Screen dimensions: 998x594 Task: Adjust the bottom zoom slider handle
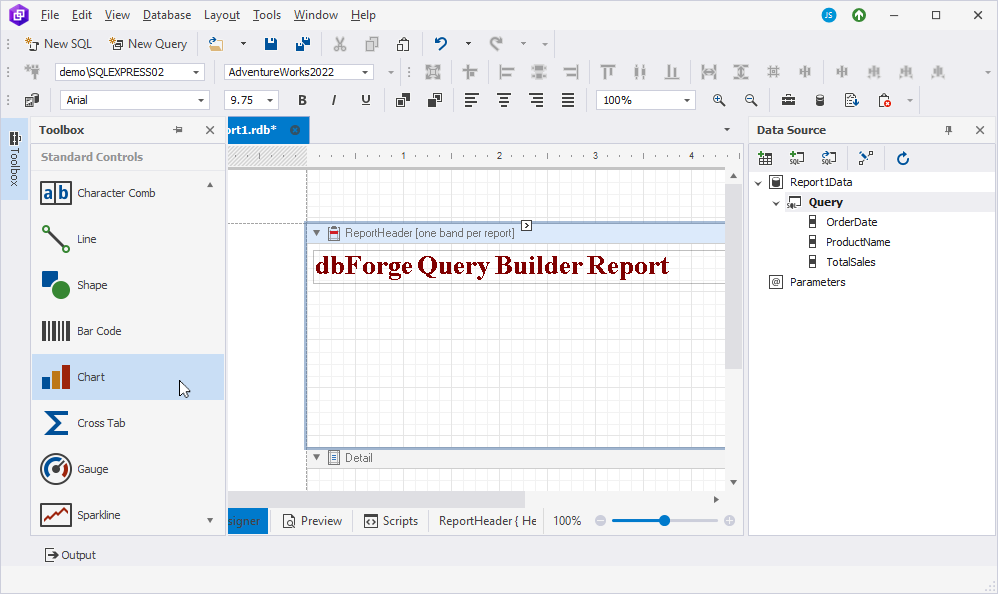(x=664, y=521)
